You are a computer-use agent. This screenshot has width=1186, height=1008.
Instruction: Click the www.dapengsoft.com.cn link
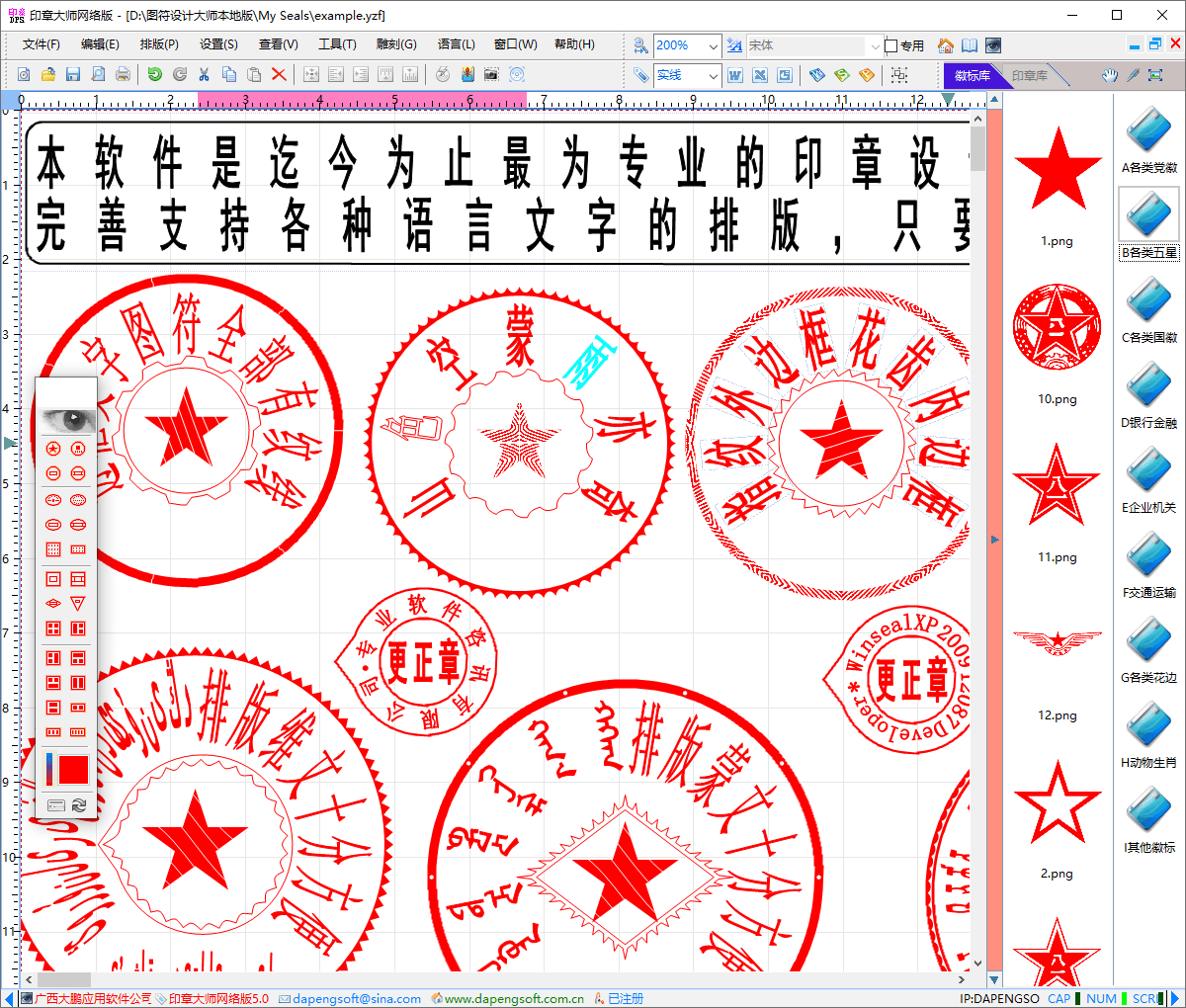click(x=513, y=998)
